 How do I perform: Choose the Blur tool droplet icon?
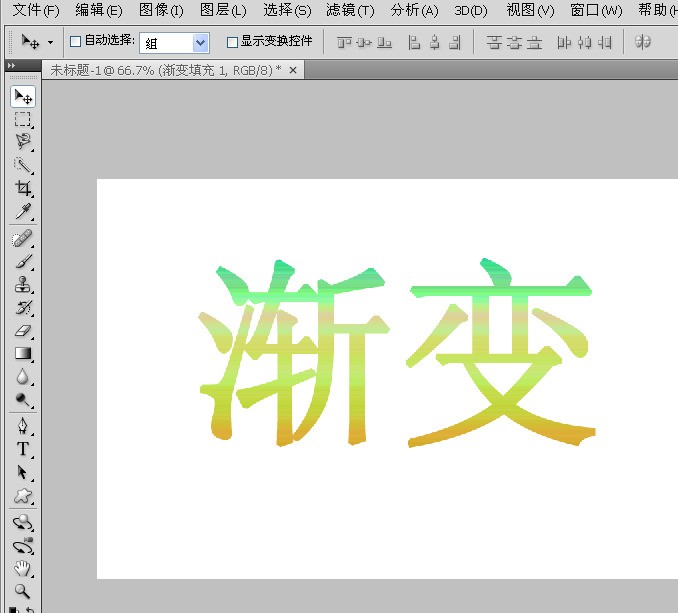23,377
